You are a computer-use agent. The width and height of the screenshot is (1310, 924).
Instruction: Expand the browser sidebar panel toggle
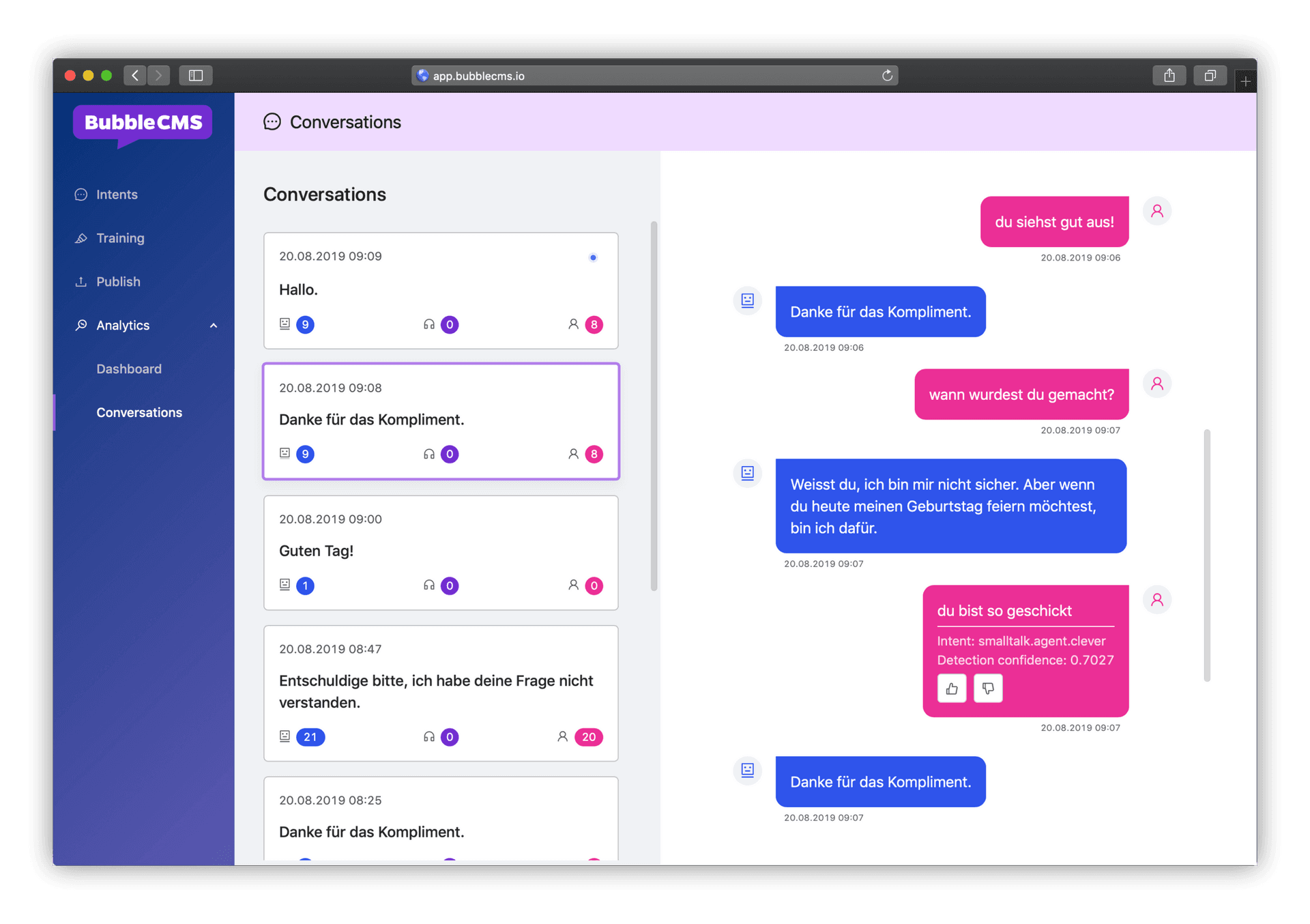coord(195,75)
